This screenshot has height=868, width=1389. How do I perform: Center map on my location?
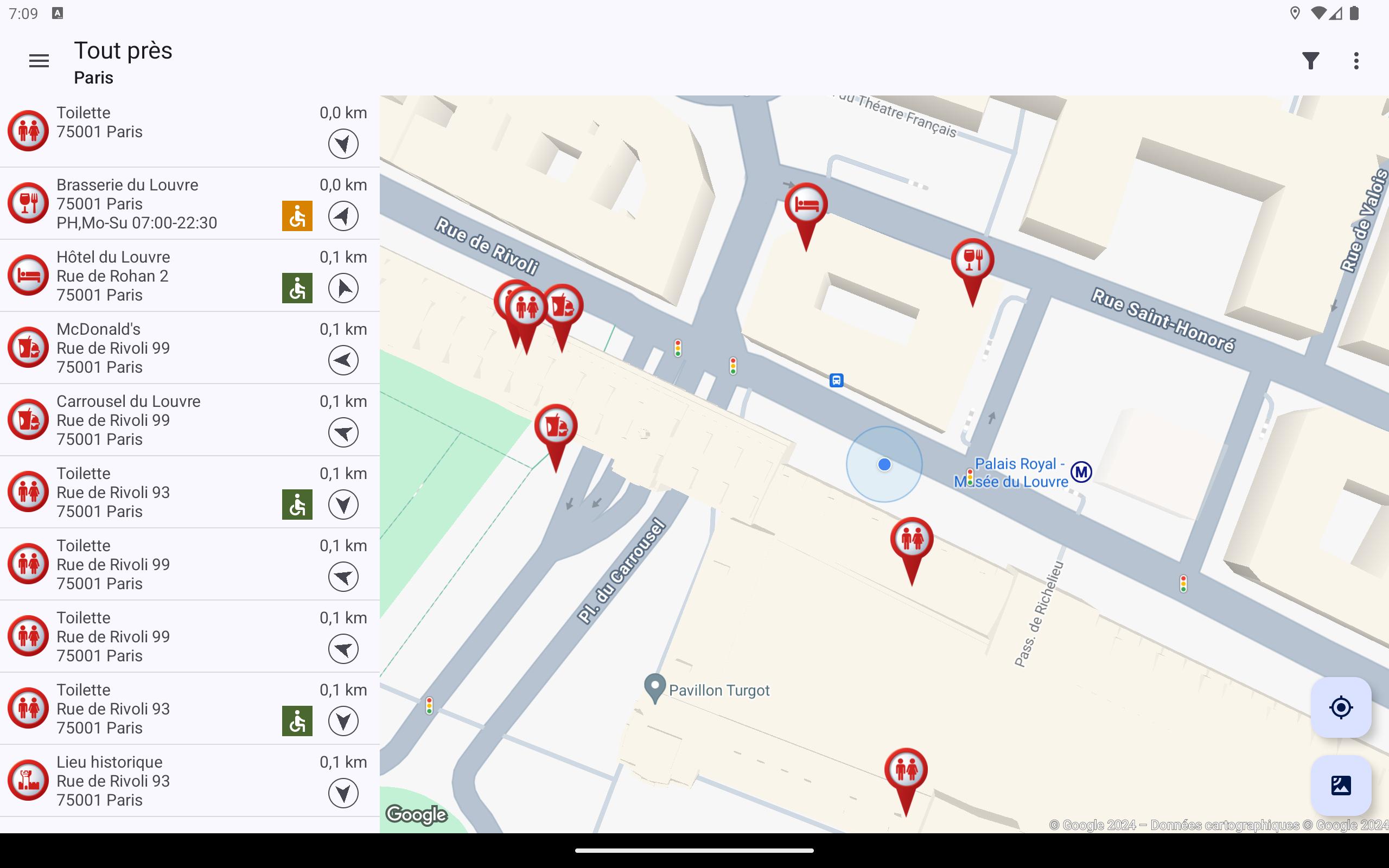coord(1341,707)
